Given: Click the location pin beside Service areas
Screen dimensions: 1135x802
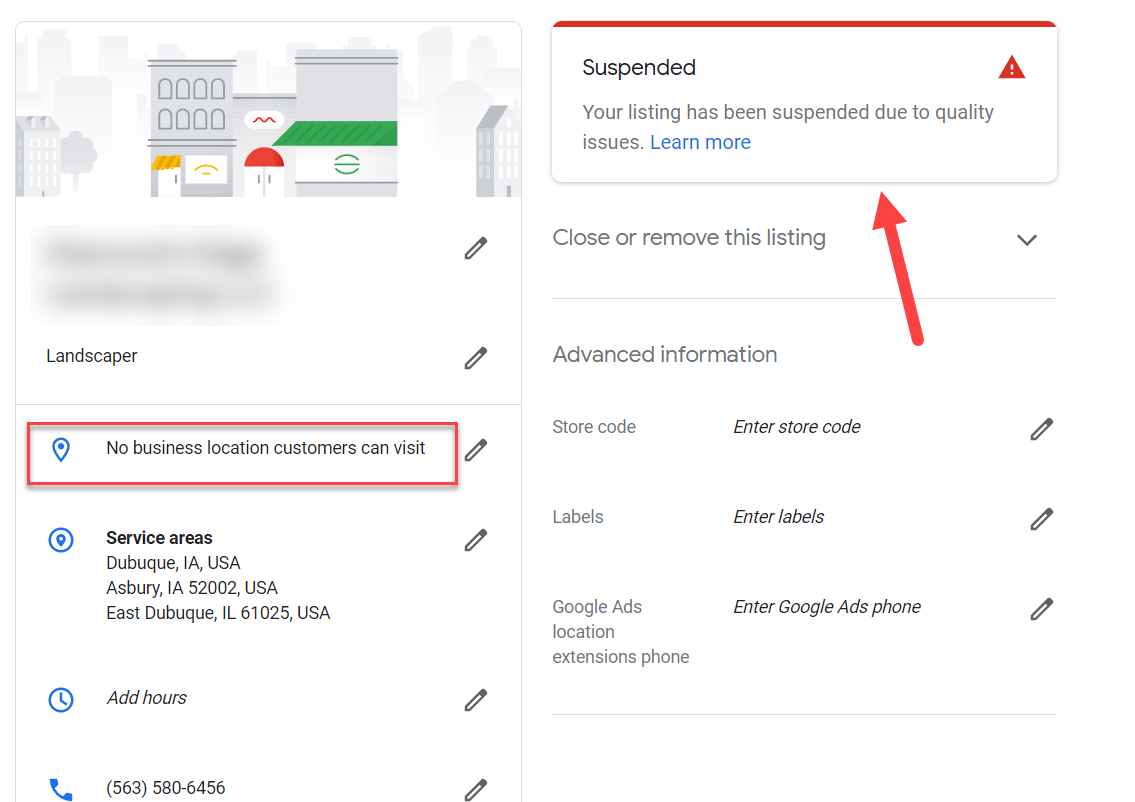Looking at the screenshot, I should [61, 540].
